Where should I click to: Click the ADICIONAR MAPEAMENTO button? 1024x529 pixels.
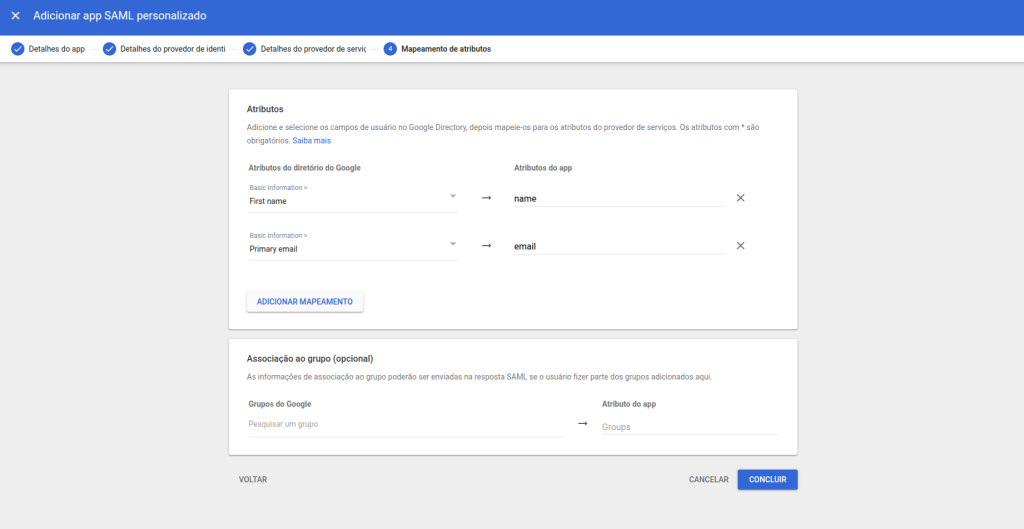tap(305, 301)
